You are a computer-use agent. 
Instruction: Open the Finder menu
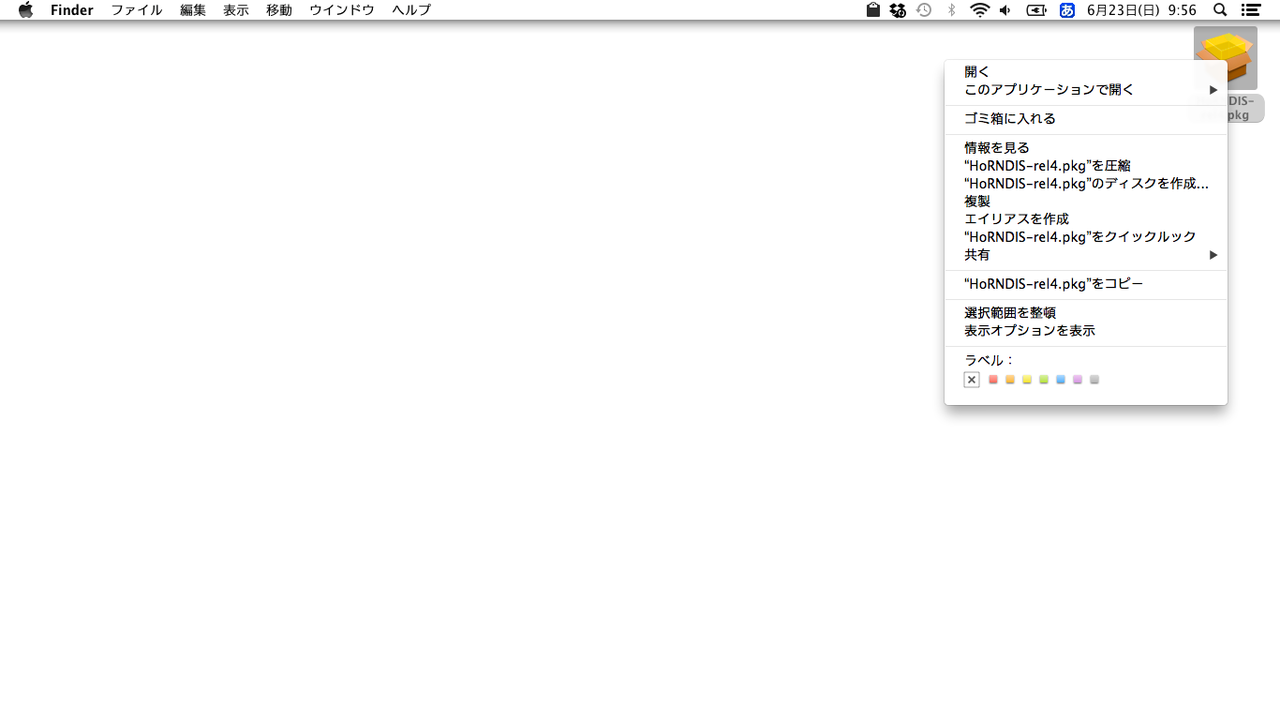click(x=72, y=10)
